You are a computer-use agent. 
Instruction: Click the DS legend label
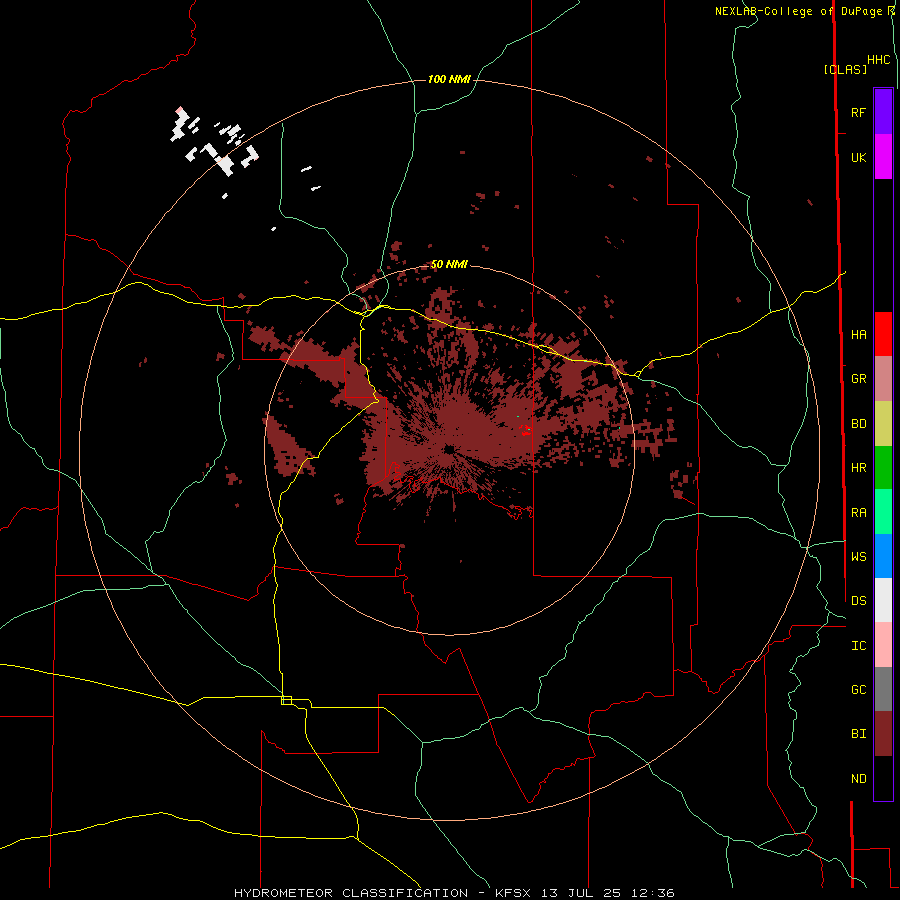[859, 601]
